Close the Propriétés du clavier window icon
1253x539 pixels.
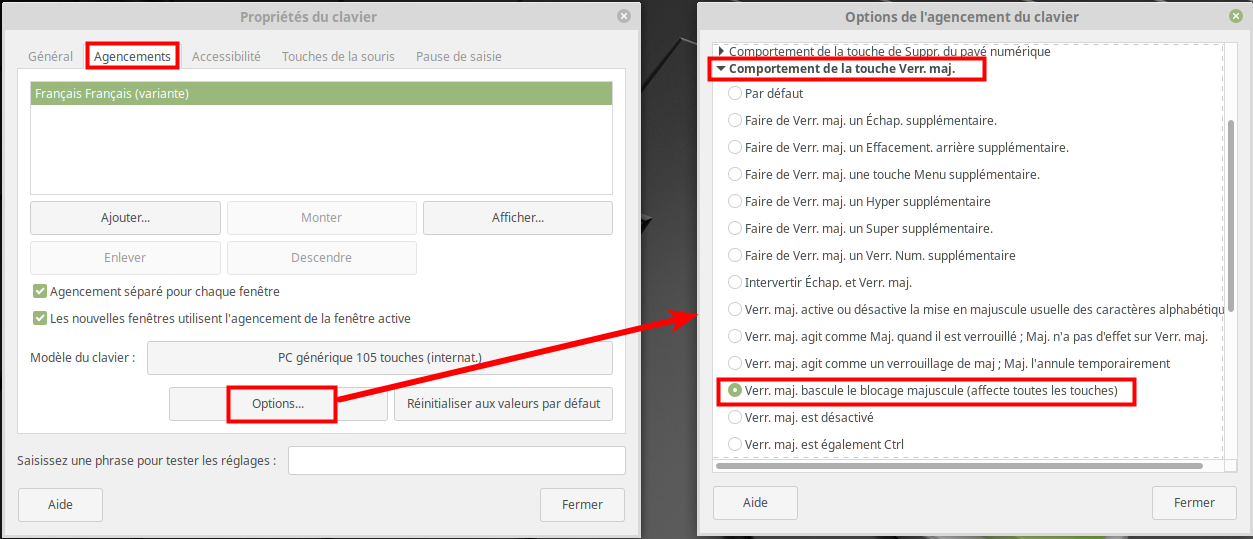[624, 16]
